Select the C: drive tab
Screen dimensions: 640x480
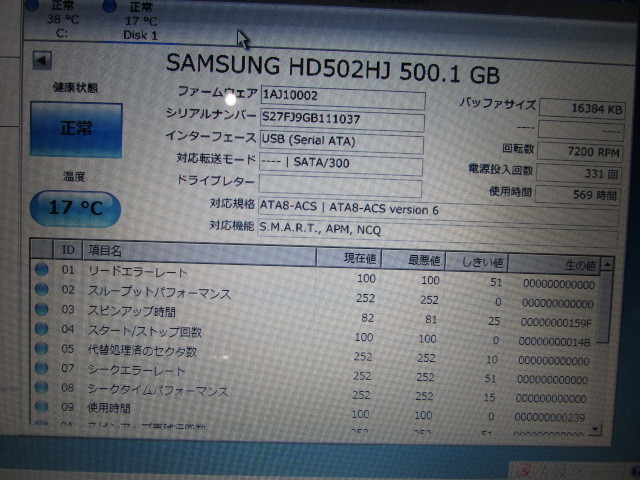[x=62, y=20]
